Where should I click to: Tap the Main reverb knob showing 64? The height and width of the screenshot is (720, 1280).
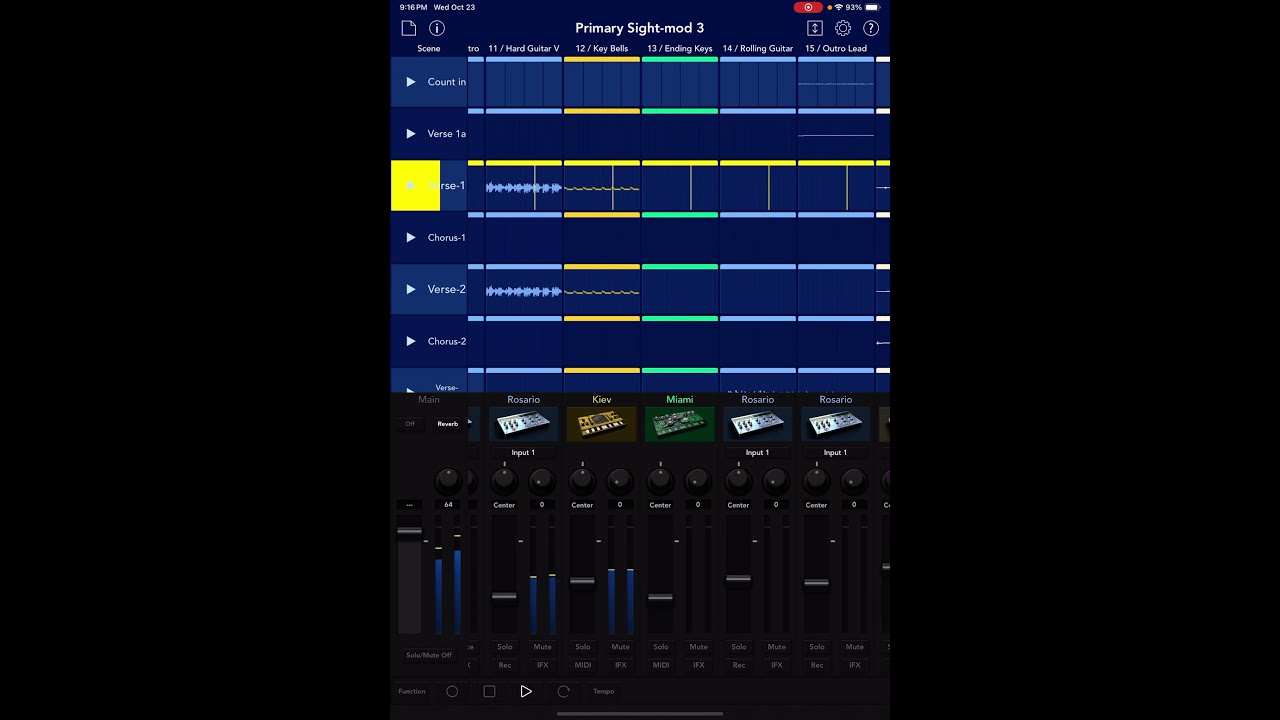[448, 481]
